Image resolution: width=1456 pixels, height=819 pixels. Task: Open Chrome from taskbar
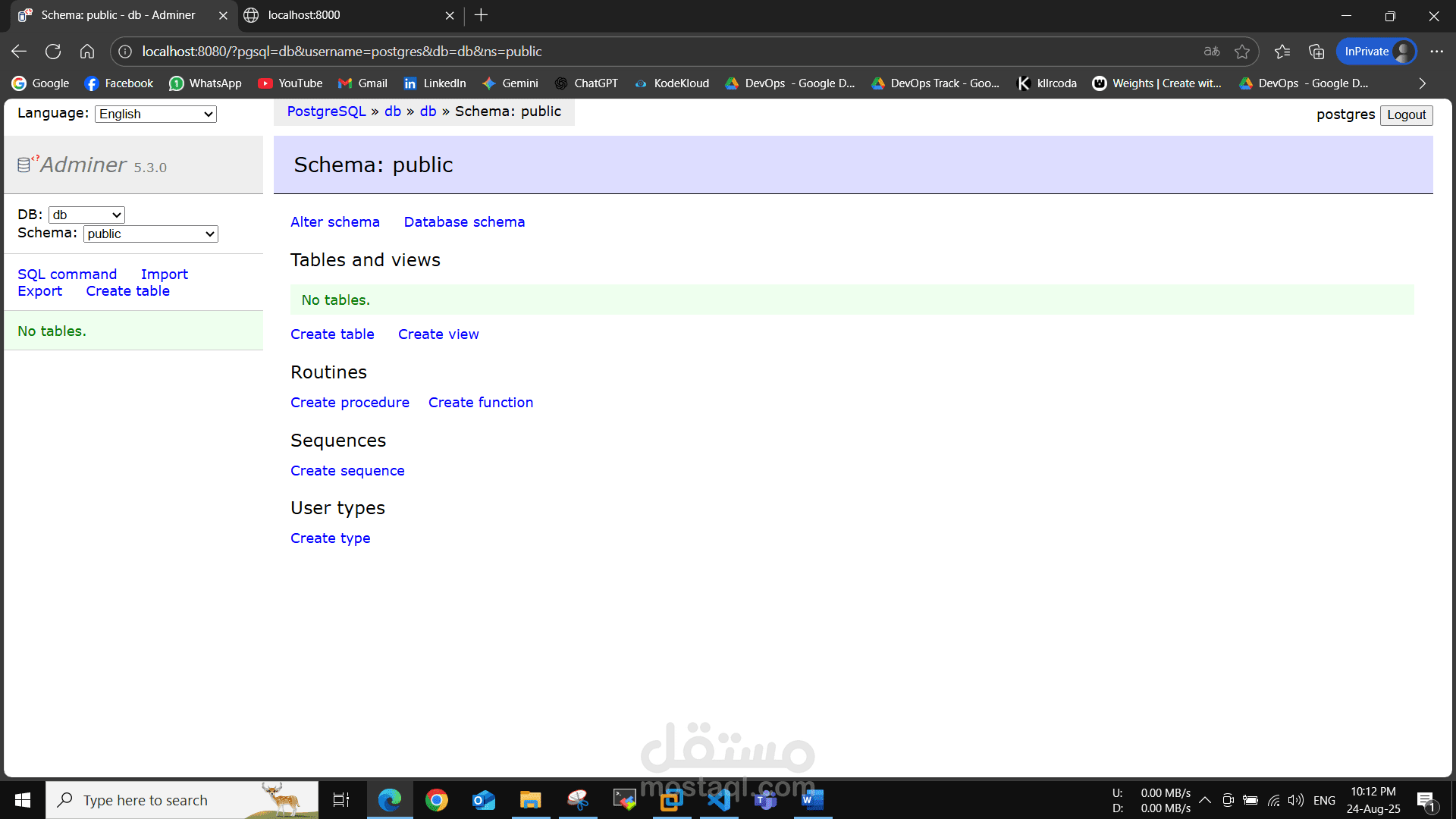tap(437, 800)
